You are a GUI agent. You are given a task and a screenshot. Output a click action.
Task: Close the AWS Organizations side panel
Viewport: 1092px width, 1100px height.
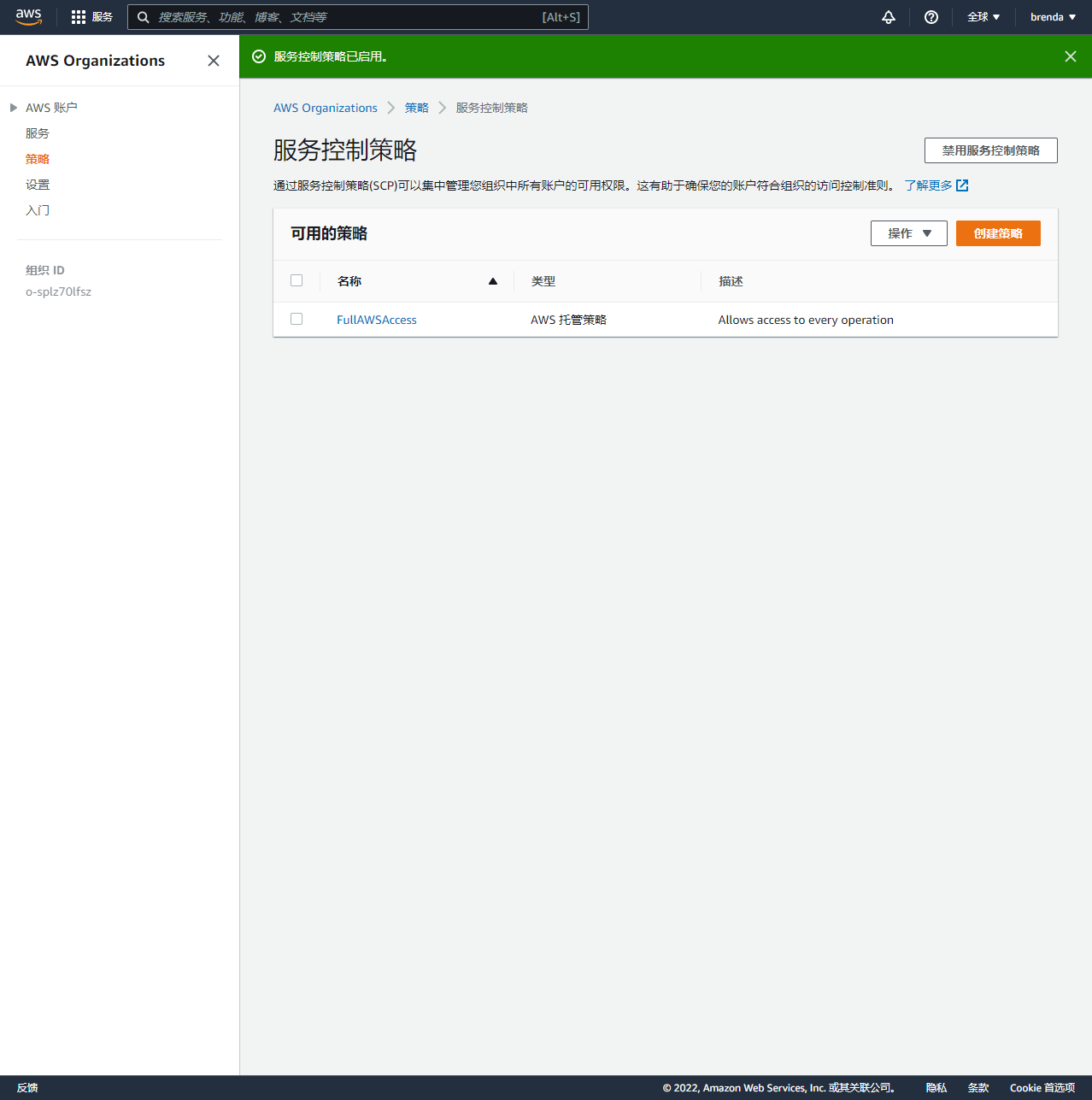pos(214,61)
